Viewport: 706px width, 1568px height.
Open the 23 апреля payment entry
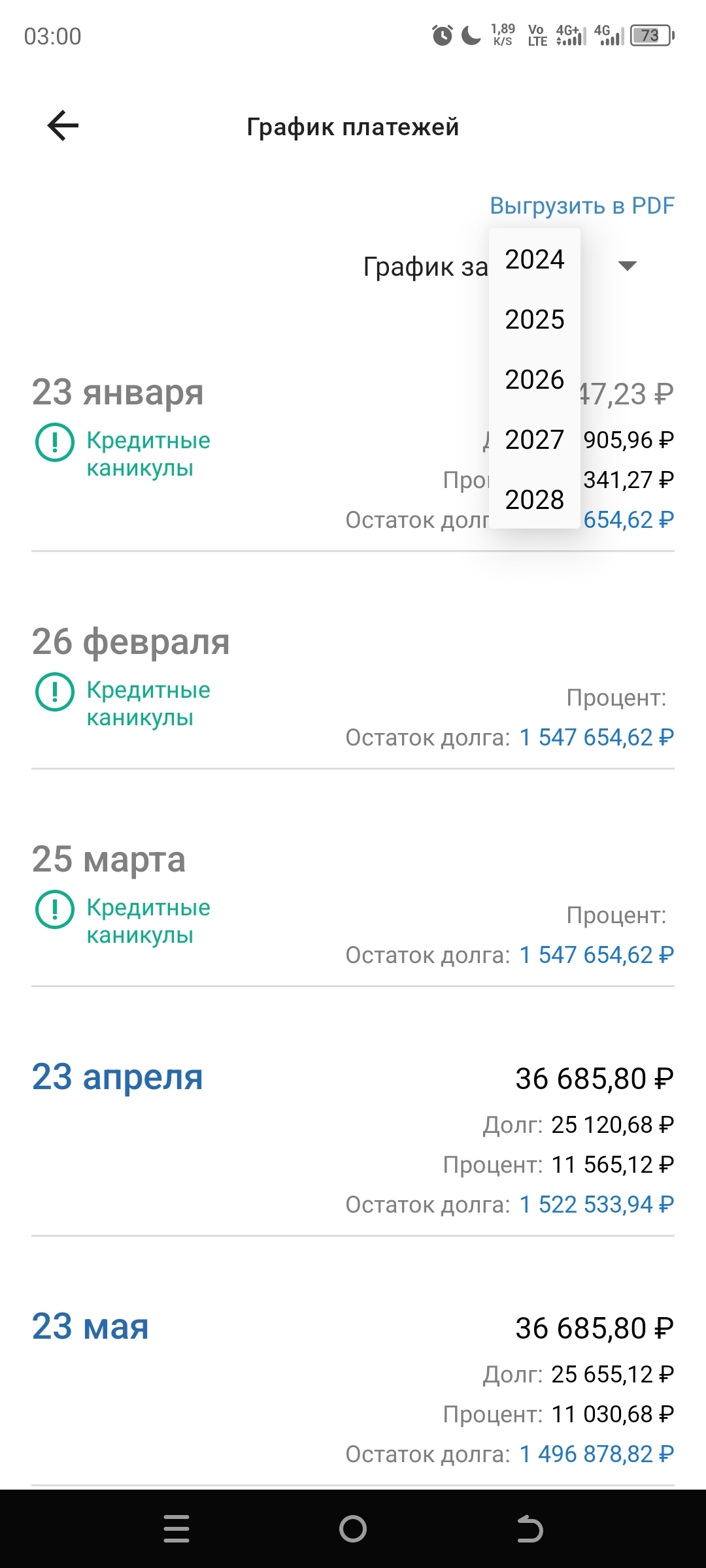click(118, 1077)
